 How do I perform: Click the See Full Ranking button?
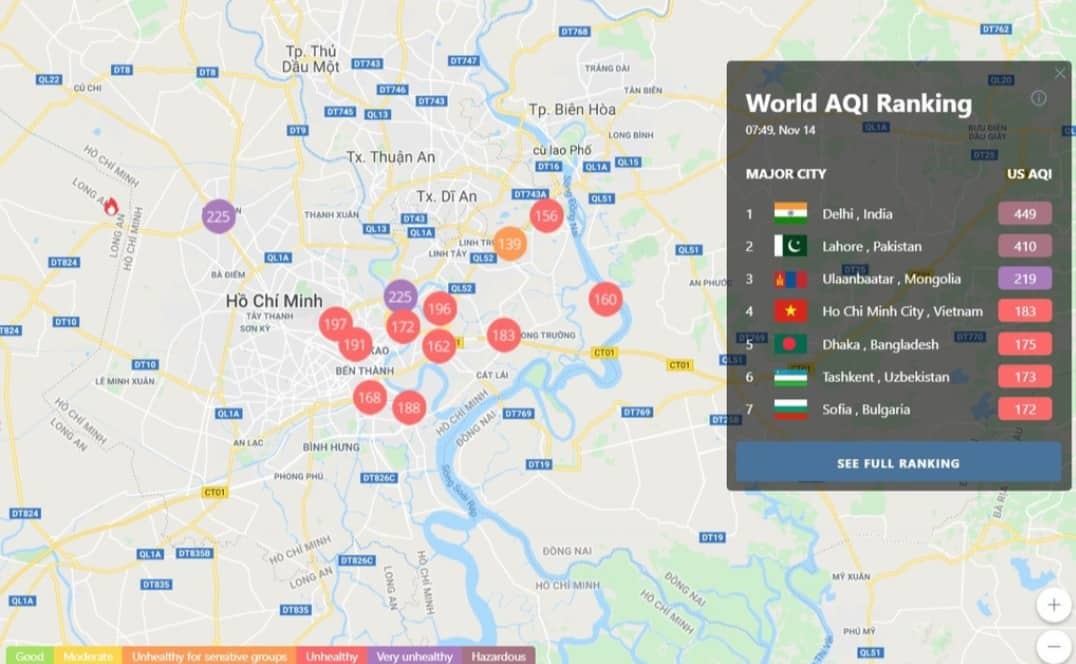pos(898,463)
